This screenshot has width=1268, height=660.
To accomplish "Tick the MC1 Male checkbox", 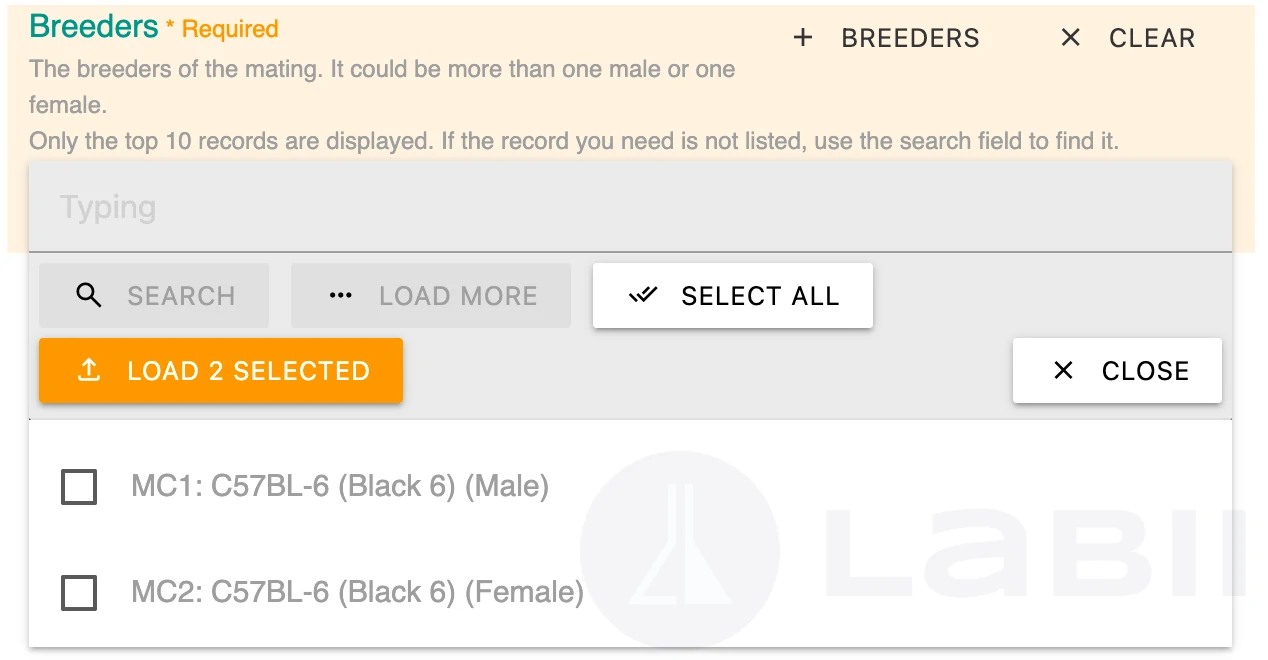I will tap(79, 487).
